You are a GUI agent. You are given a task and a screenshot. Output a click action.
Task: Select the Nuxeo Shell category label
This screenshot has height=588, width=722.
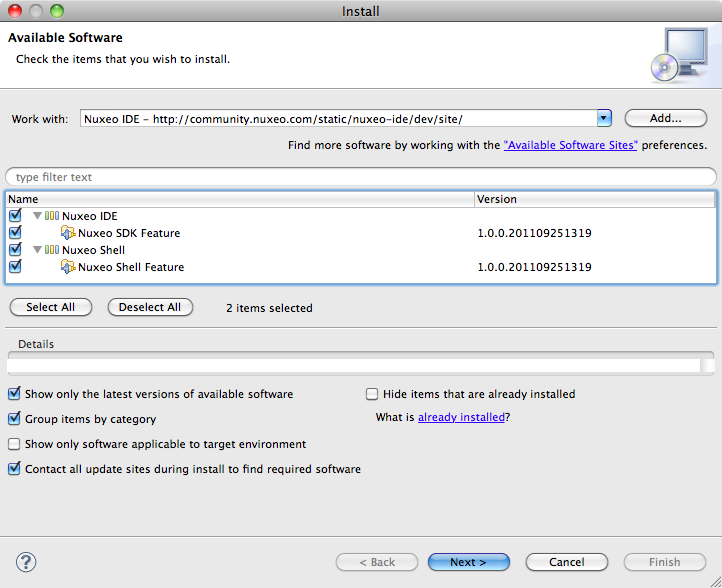(93, 250)
